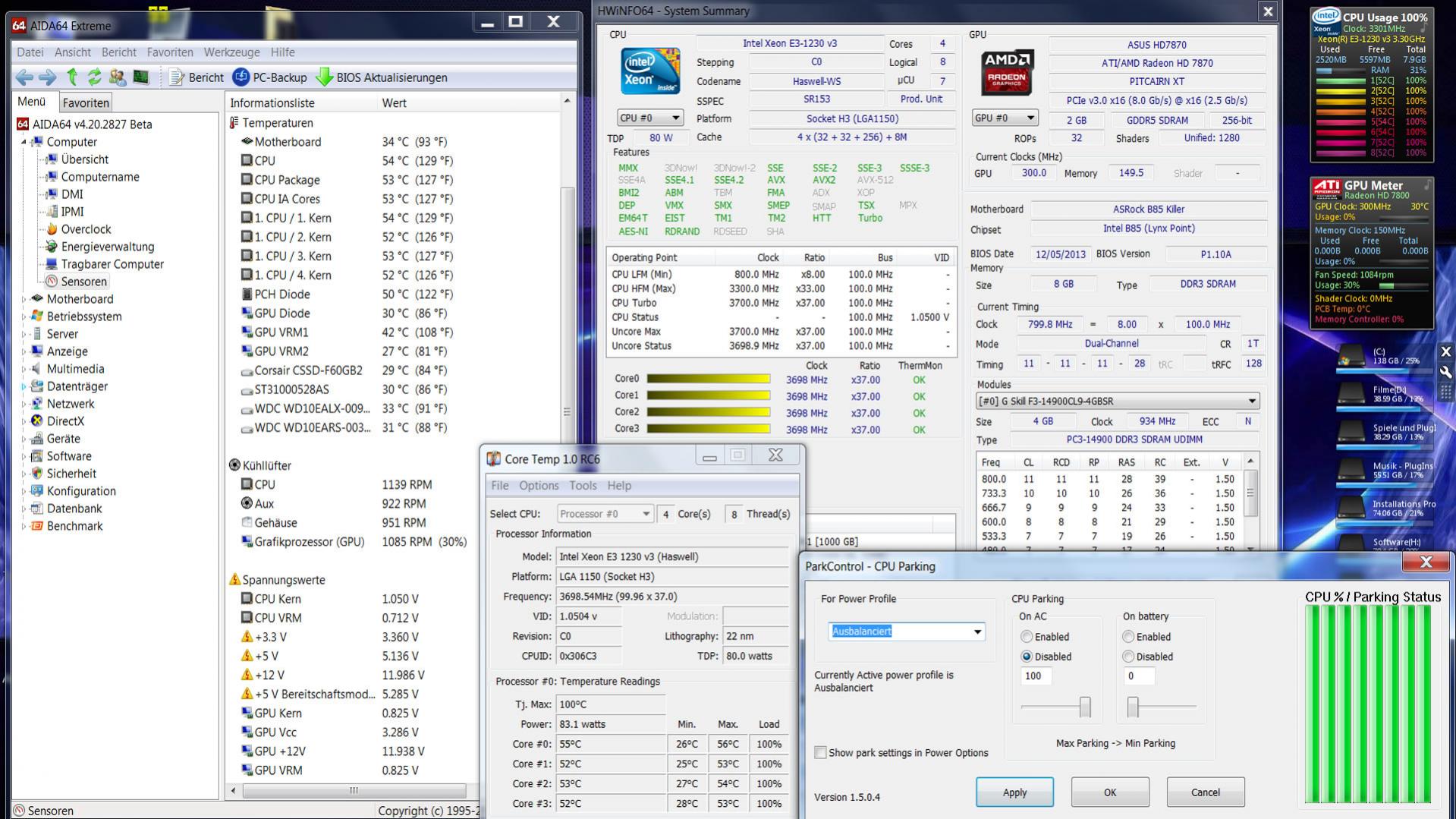Open the Core Temp Options menu
The width and height of the screenshot is (1456, 819).
[539, 486]
